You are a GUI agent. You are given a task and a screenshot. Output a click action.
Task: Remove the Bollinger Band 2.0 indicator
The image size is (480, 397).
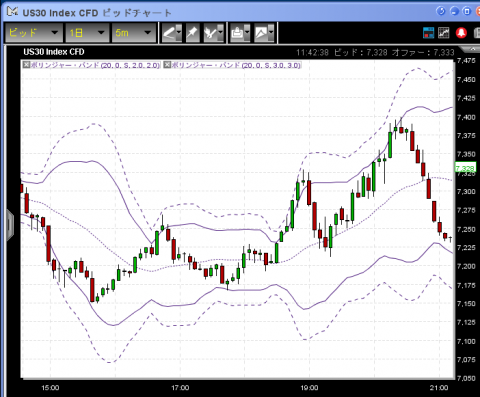click(26, 65)
